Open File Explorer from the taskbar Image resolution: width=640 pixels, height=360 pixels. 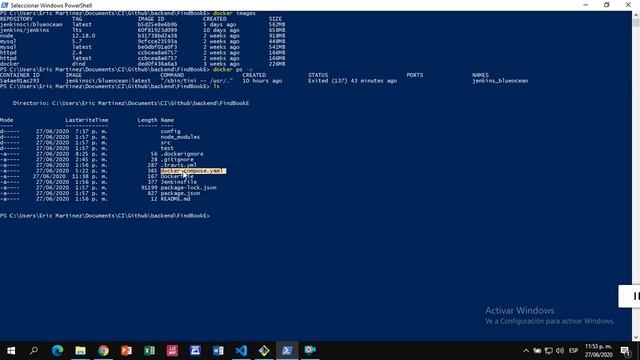click(x=80, y=350)
